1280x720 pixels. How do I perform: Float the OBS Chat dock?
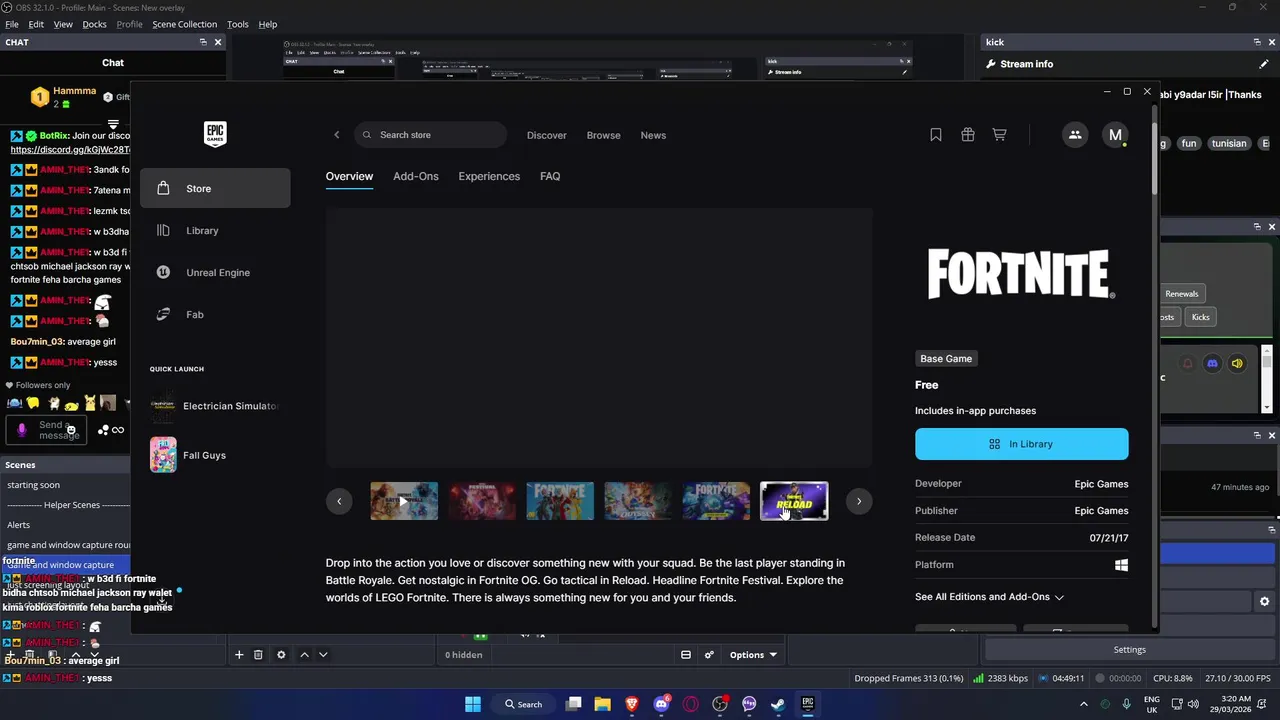pos(203,42)
